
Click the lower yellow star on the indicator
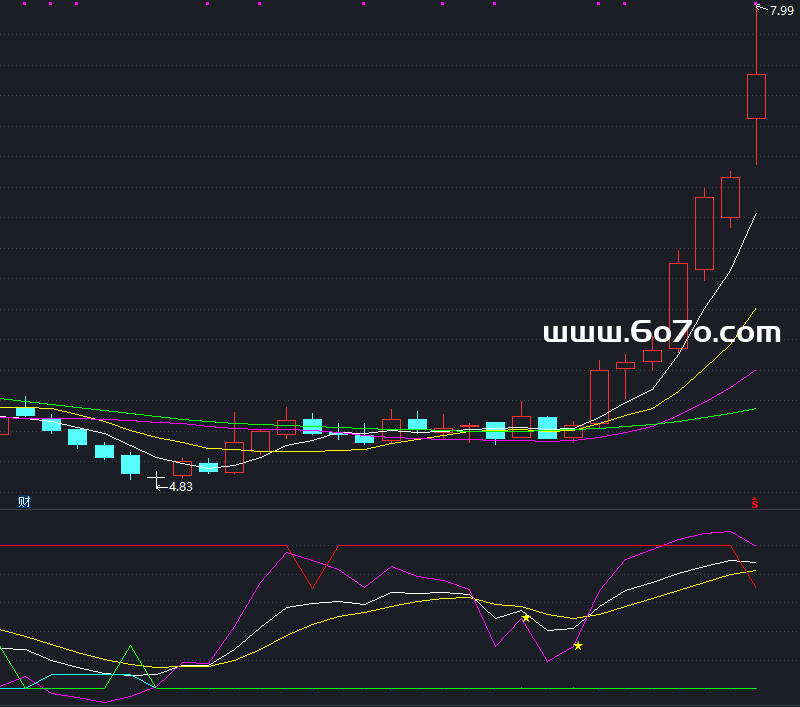click(x=578, y=646)
